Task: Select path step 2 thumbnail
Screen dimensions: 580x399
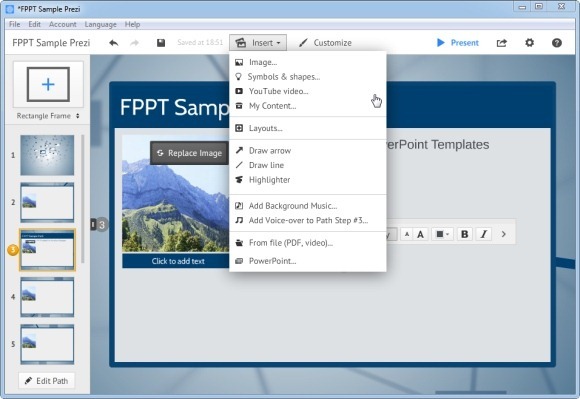Action: click(x=47, y=202)
